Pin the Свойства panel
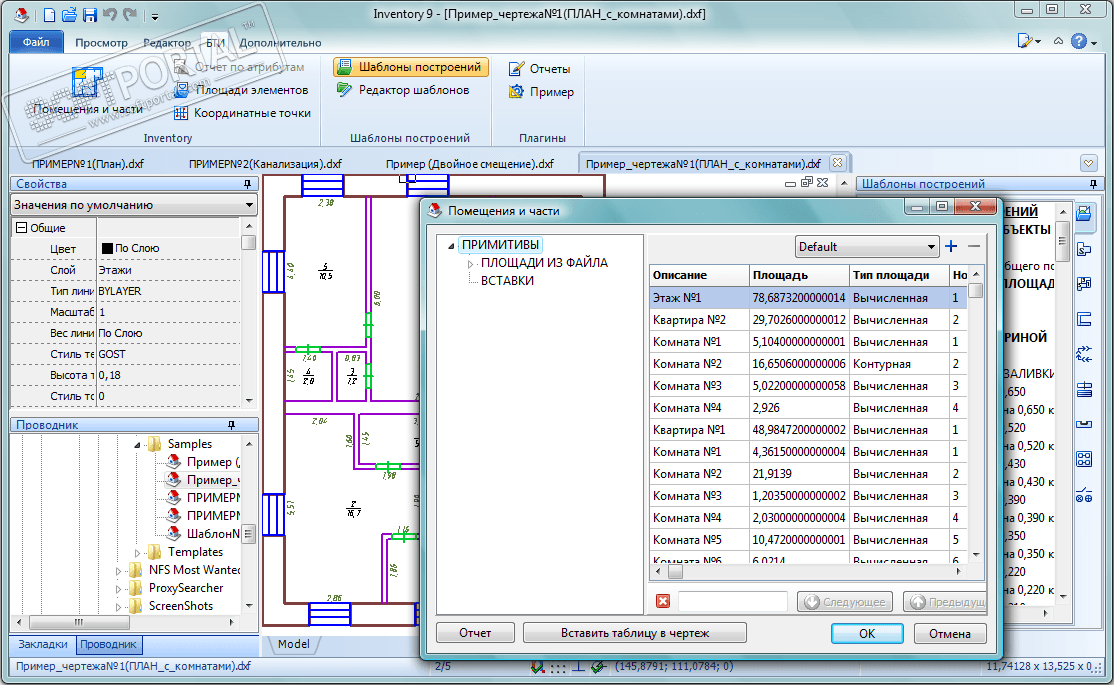The height and width of the screenshot is (685, 1114). click(247, 185)
